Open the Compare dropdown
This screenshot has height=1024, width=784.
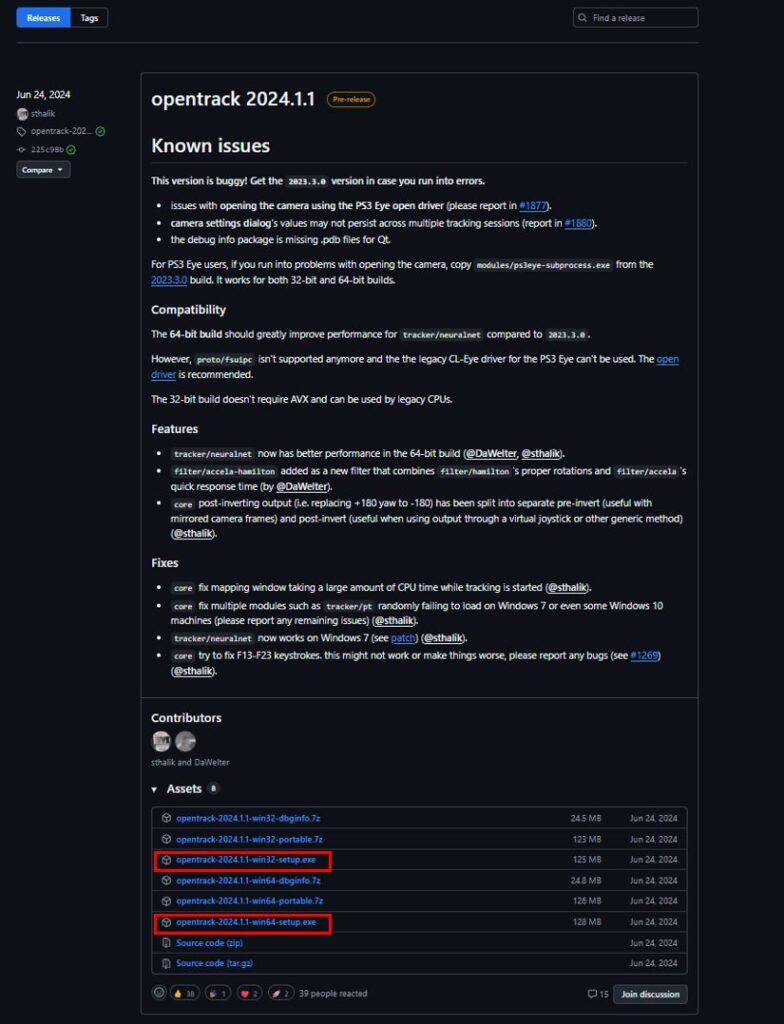43,170
